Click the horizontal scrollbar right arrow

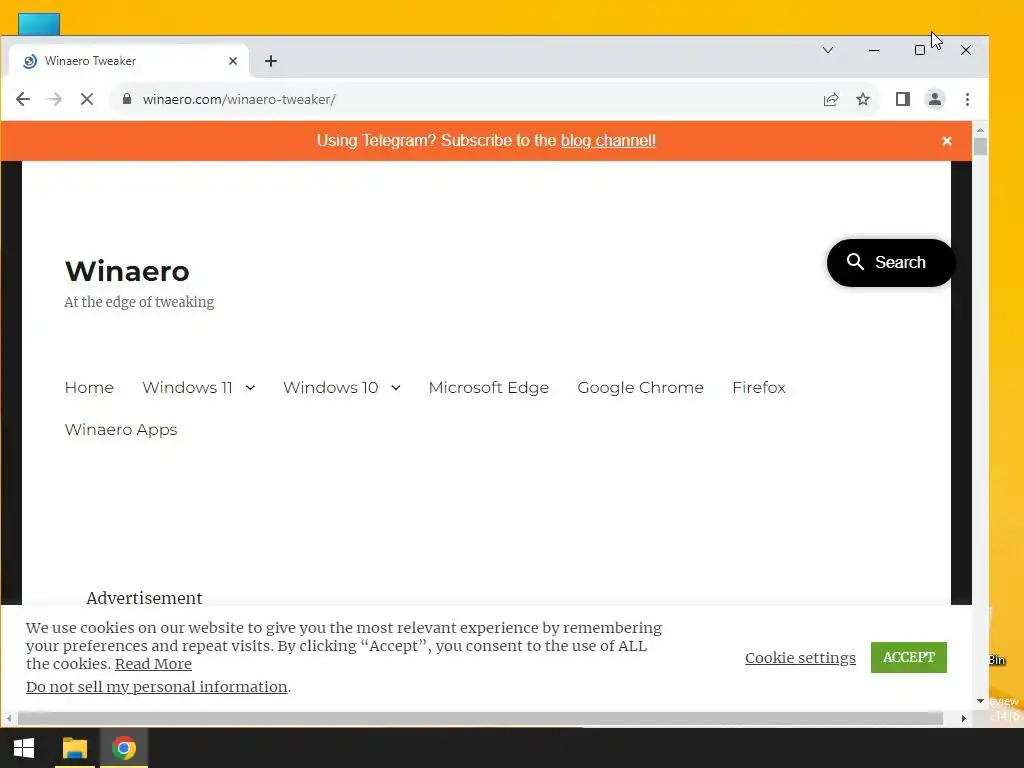[963, 718]
